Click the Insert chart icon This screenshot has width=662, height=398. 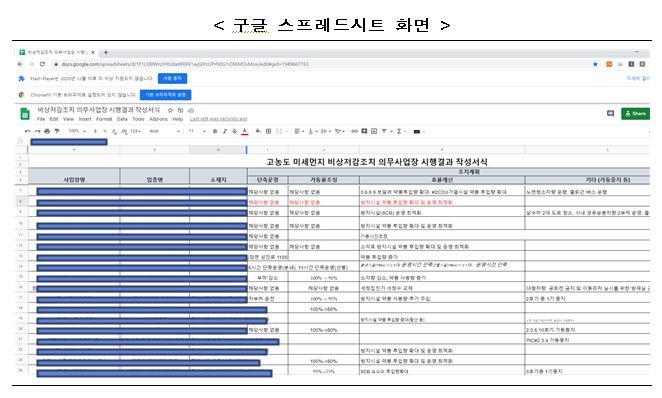(x=374, y=131)
